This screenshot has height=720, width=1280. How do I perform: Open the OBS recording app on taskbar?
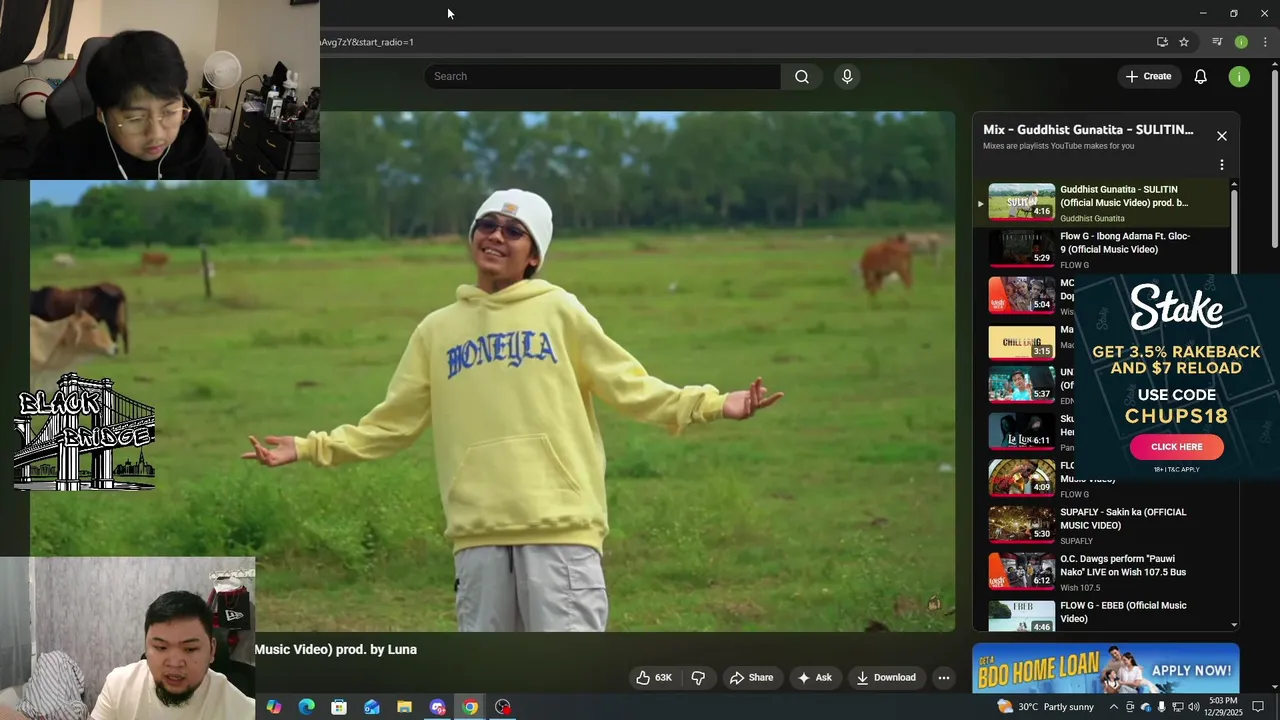[x=503, y=707]
